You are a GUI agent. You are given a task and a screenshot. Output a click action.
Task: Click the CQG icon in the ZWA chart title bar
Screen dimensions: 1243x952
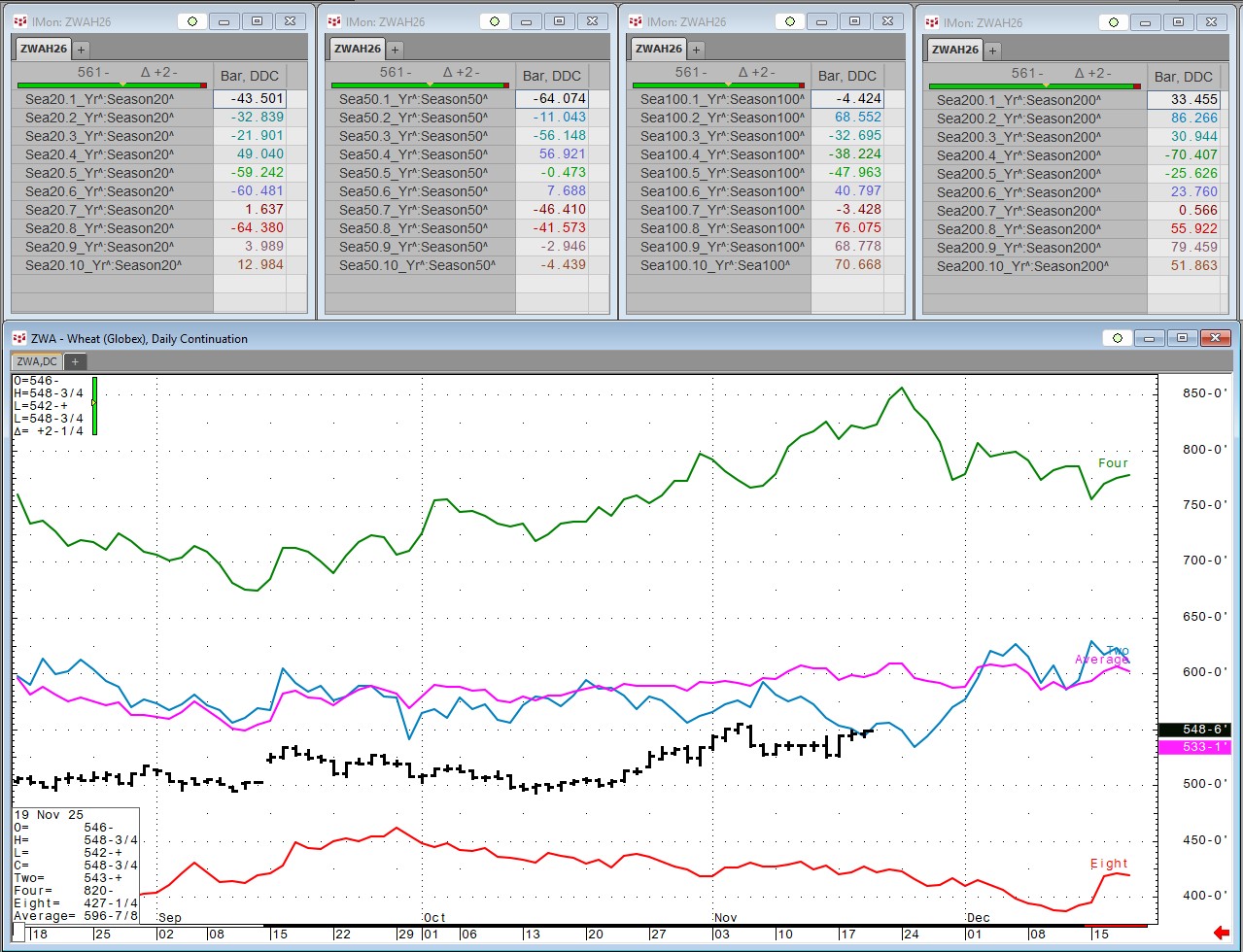(x=18, y=338)
